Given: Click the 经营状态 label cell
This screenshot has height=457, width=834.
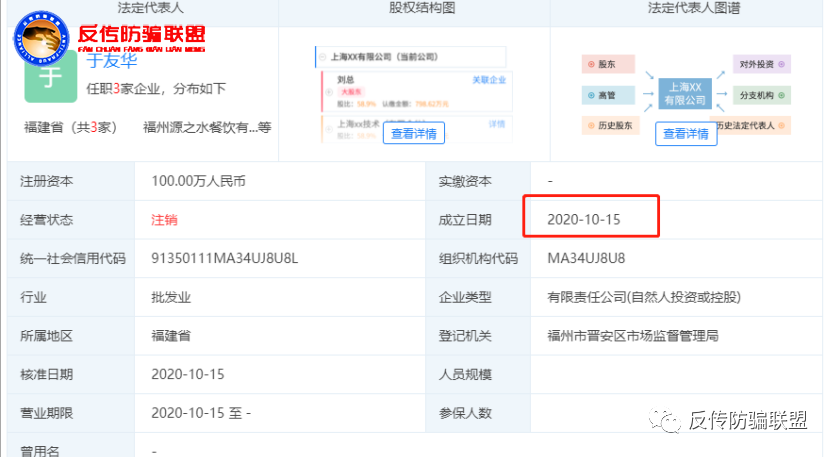Looking at the screenshot, I should click(71, 220).
